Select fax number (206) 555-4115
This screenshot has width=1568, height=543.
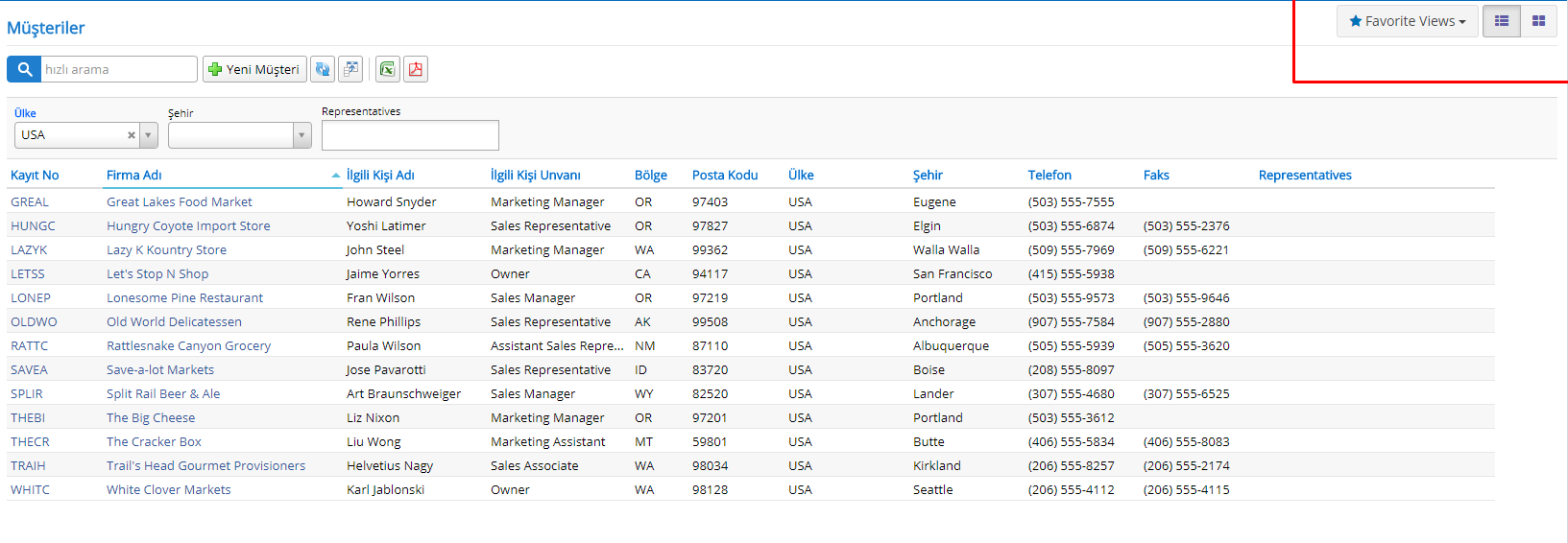click(1187, 489)
